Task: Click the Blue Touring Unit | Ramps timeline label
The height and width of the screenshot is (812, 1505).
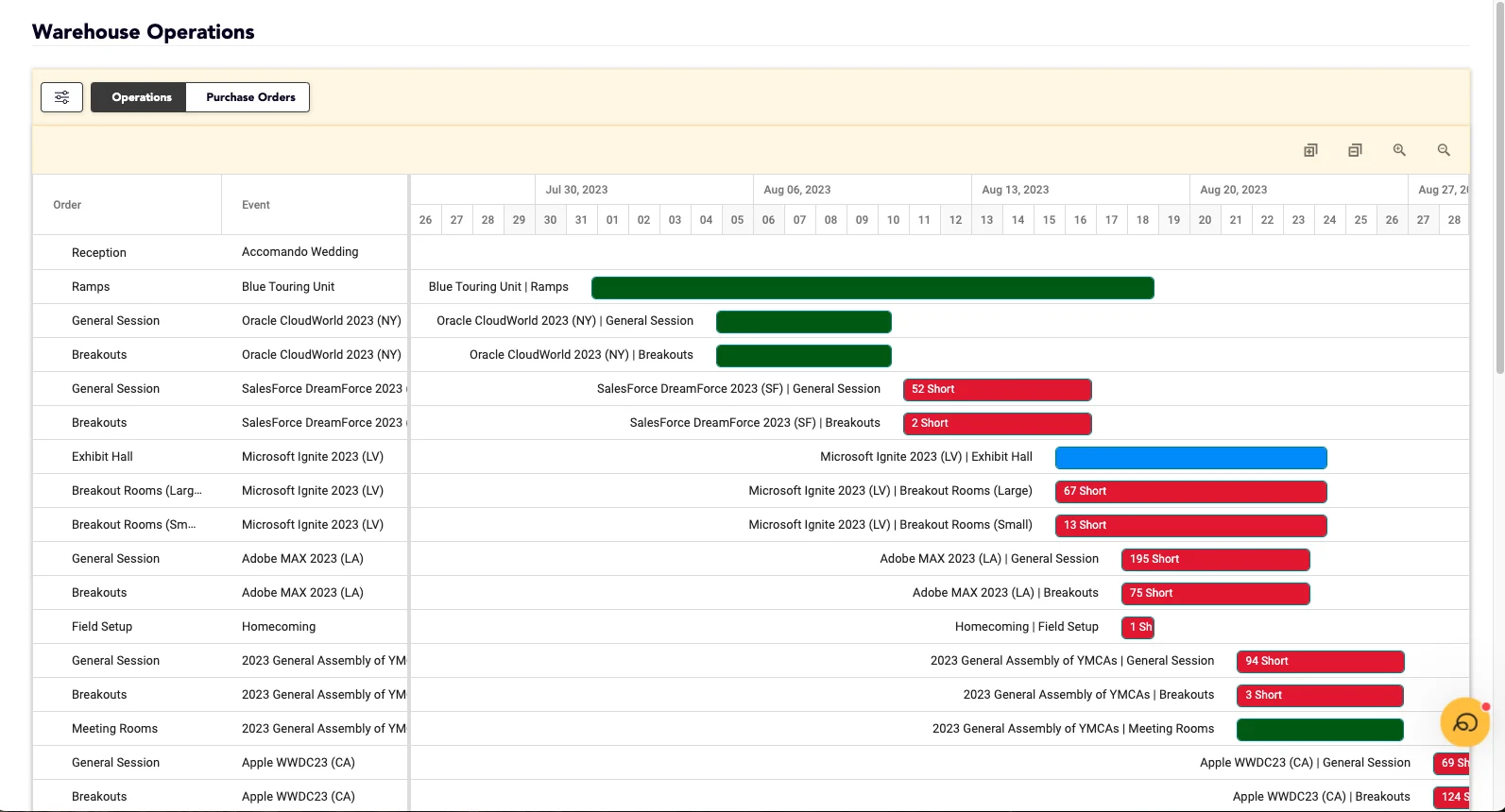Action: (x=499, y=287)
